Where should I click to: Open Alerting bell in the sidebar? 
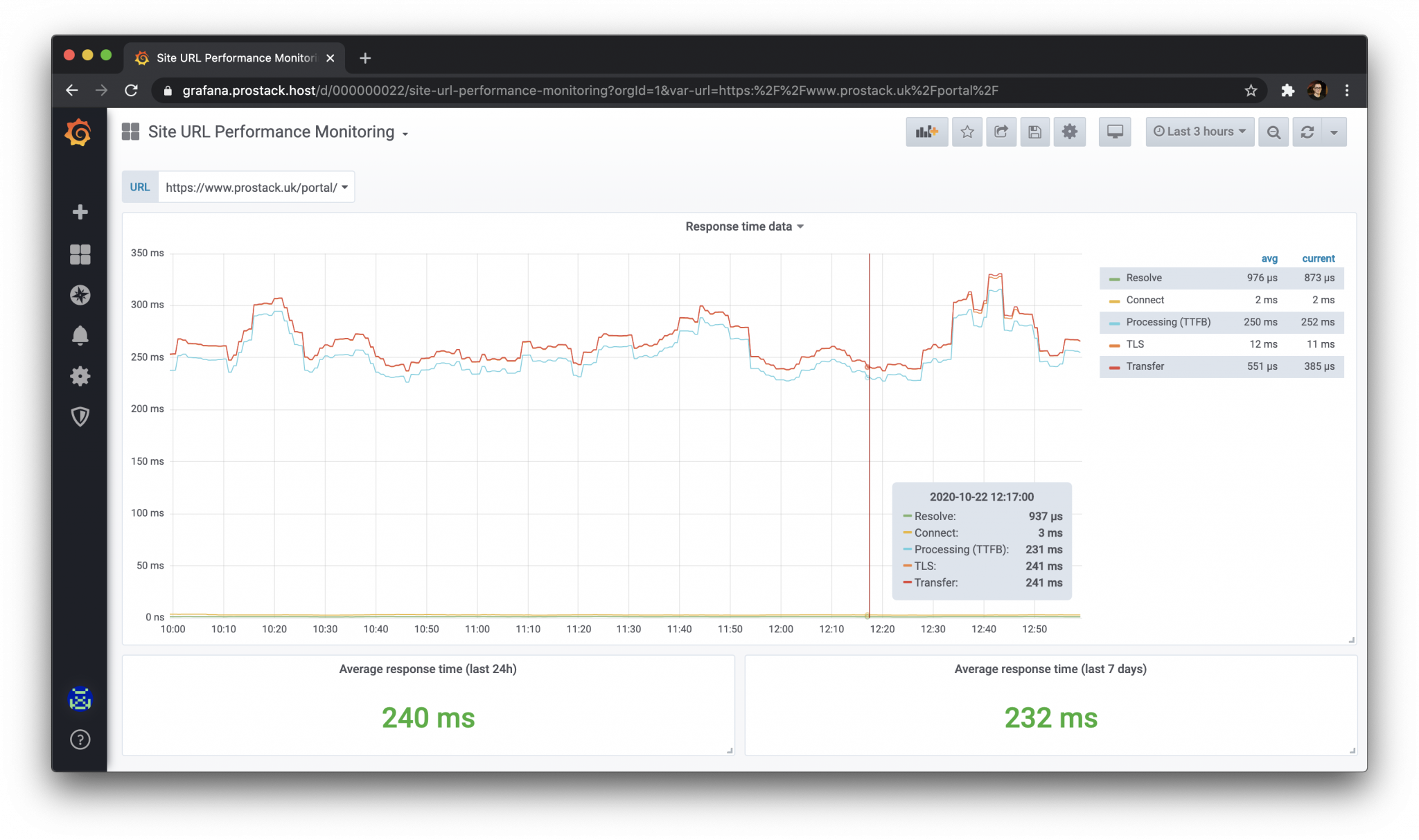(80, 335)
